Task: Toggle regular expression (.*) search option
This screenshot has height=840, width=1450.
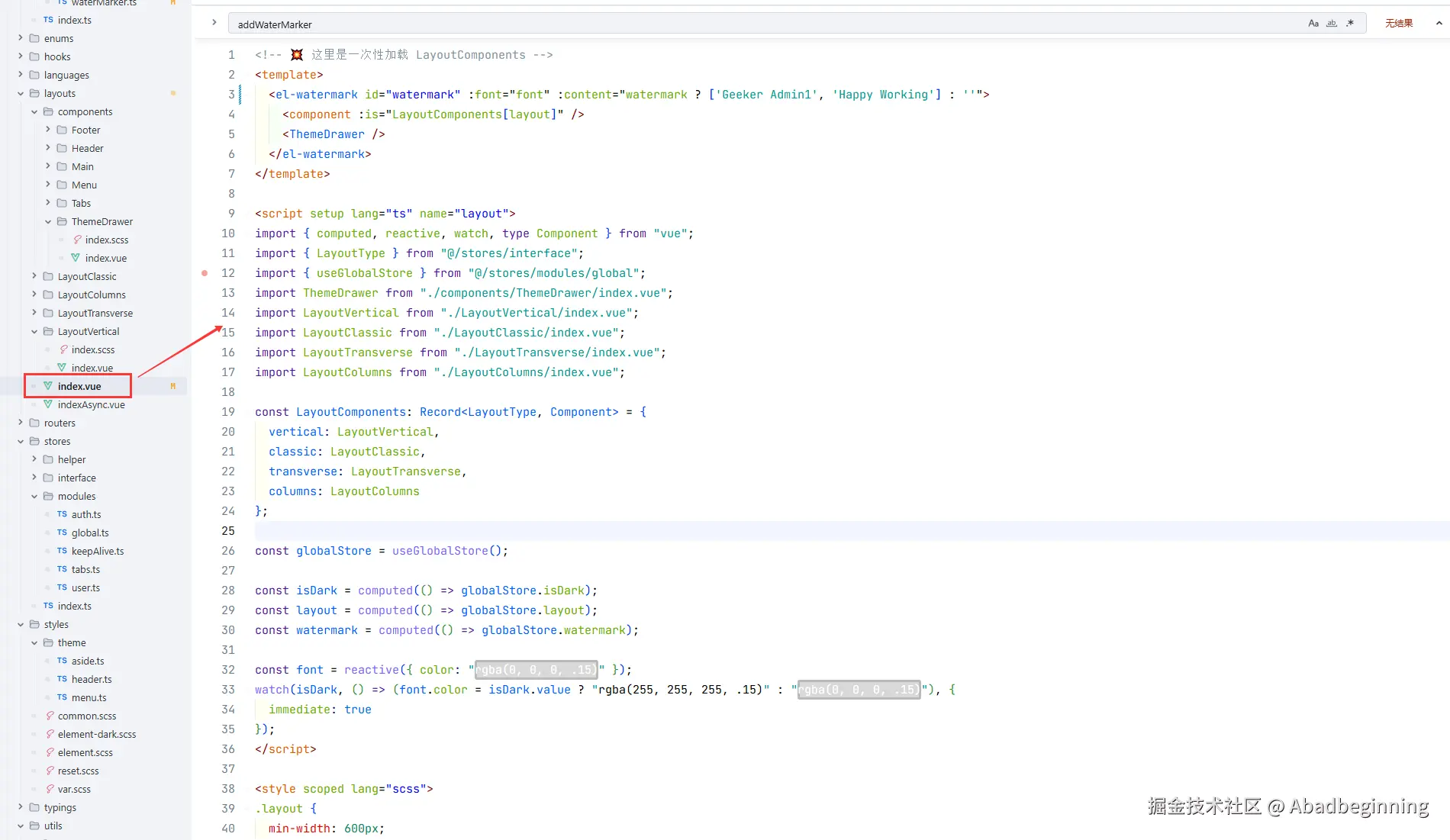Action: click(x=1350, y=24)
